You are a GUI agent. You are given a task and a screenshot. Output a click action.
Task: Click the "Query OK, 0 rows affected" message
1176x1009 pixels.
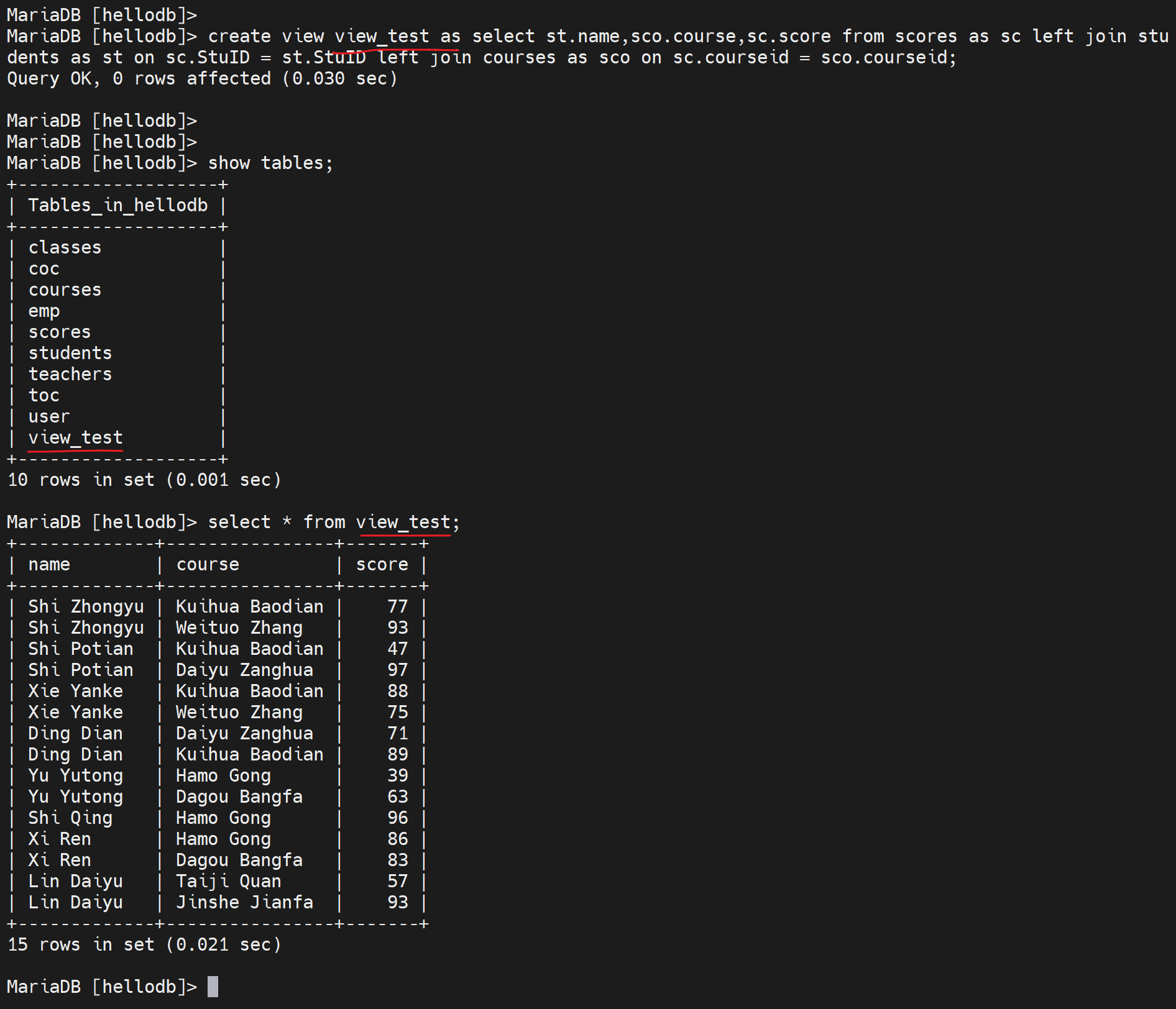pyautogui.click(x=201, y=79)
